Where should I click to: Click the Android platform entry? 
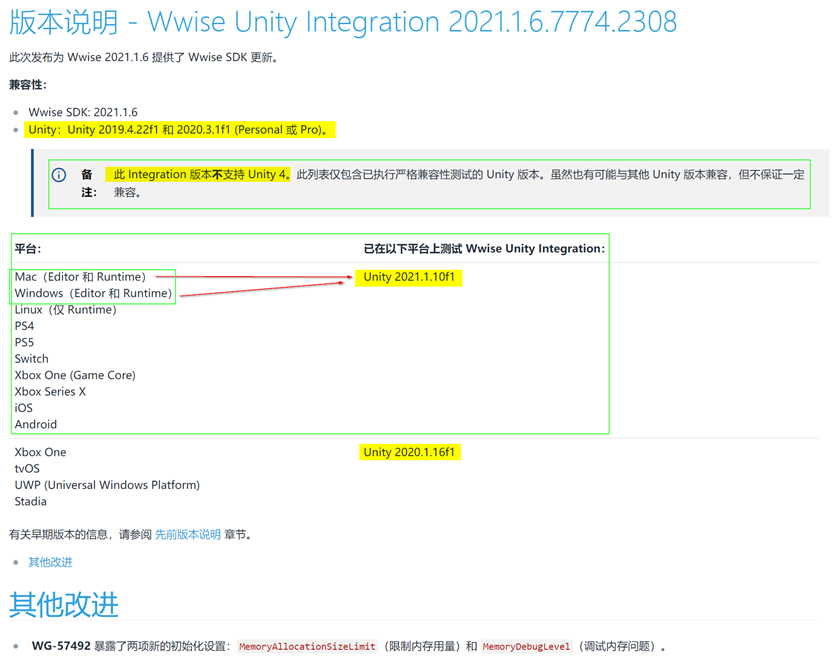[35, 424]
